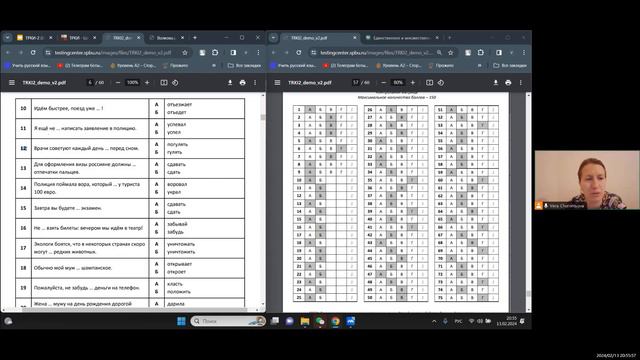640x360 pixels.
Task: Expand the tab search dropdown in the right browser
Action: click(273, 38)
